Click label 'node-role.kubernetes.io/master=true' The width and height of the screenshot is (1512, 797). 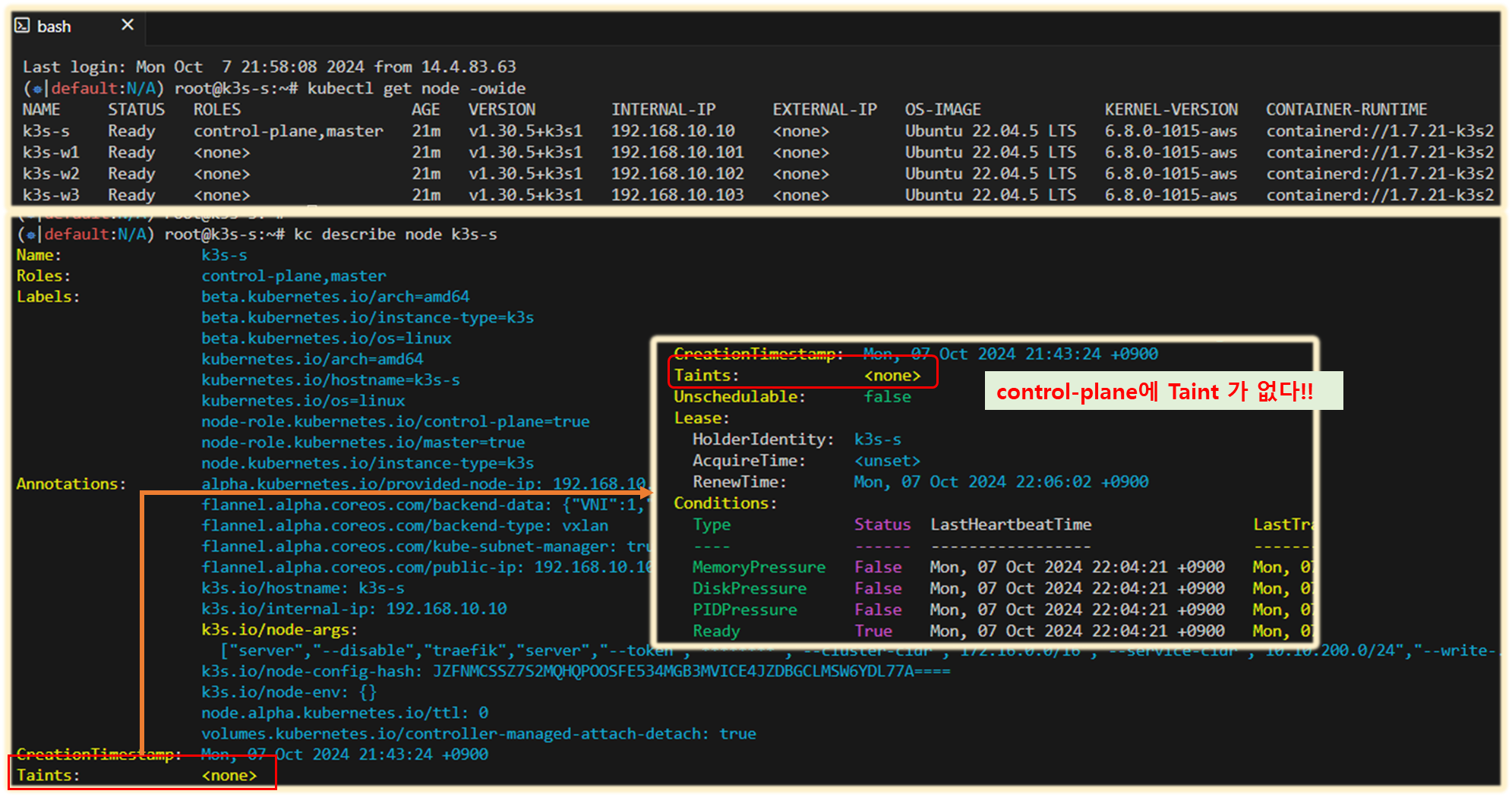pyautogui.click(x=363, y=442)
